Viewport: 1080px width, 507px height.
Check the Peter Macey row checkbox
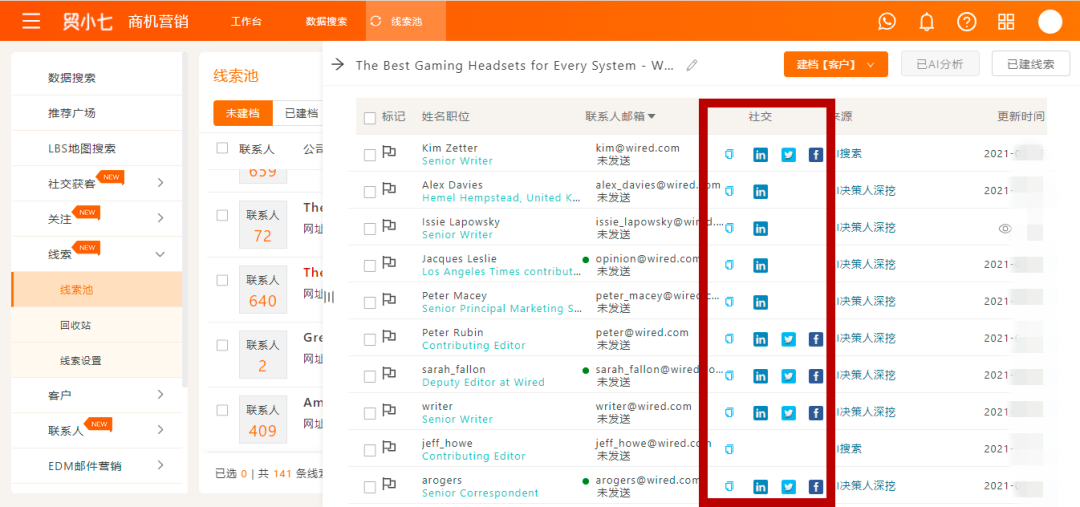pos(370,302)
